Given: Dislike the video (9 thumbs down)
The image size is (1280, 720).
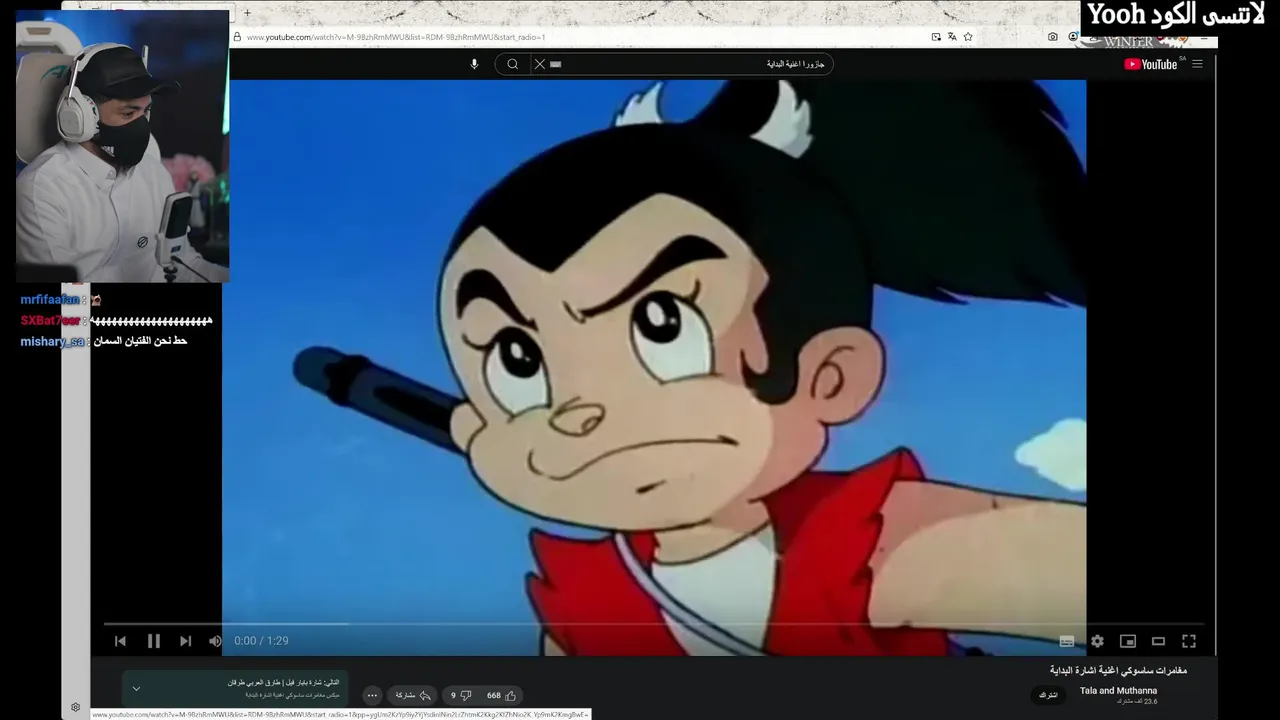Looking at the screenshot, I should pos(461,695).
